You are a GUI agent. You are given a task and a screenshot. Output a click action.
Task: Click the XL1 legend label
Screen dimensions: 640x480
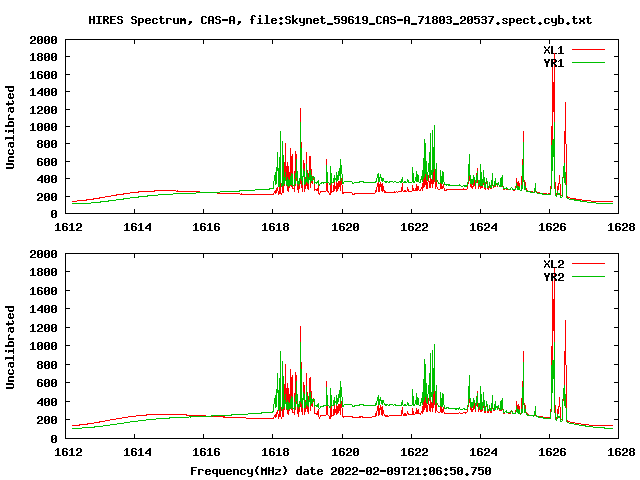point(553,50)
